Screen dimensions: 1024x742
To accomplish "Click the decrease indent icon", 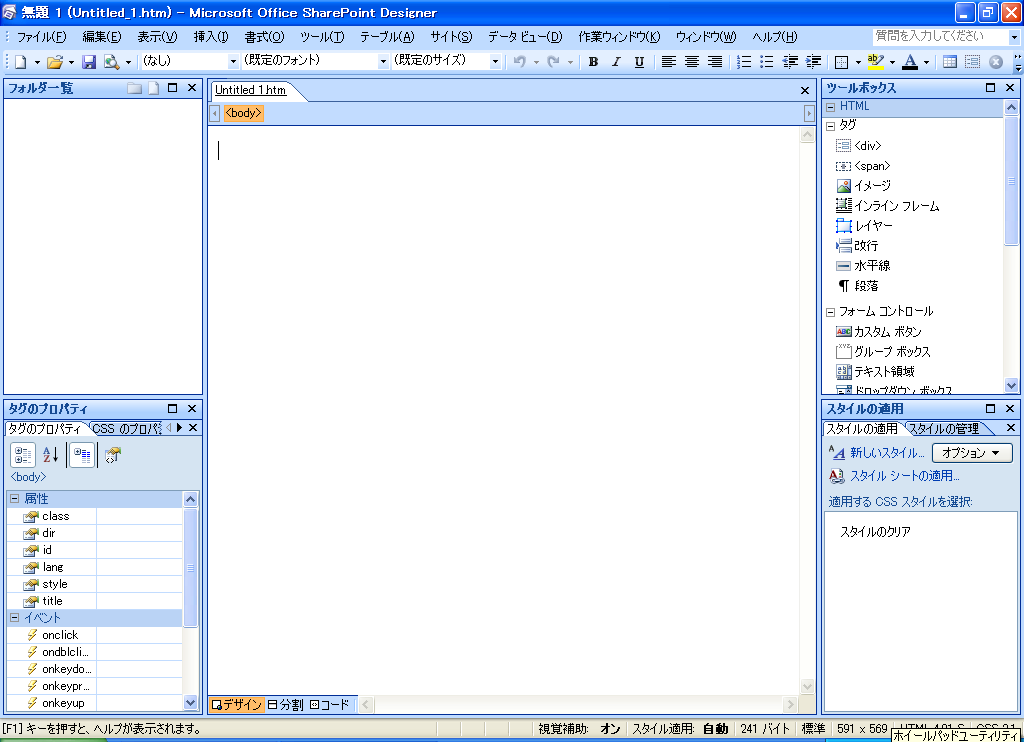I will pyautogui.click(x=790, y=61).
